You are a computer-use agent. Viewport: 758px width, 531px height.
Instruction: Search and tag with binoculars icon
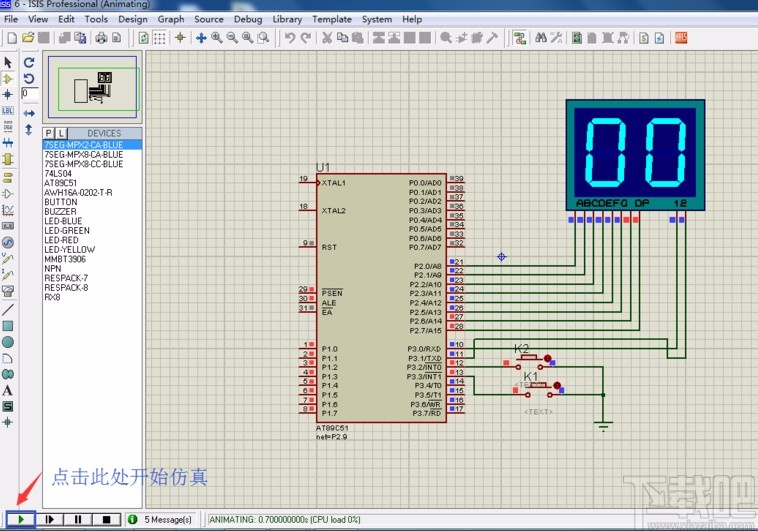click(541, 38)
